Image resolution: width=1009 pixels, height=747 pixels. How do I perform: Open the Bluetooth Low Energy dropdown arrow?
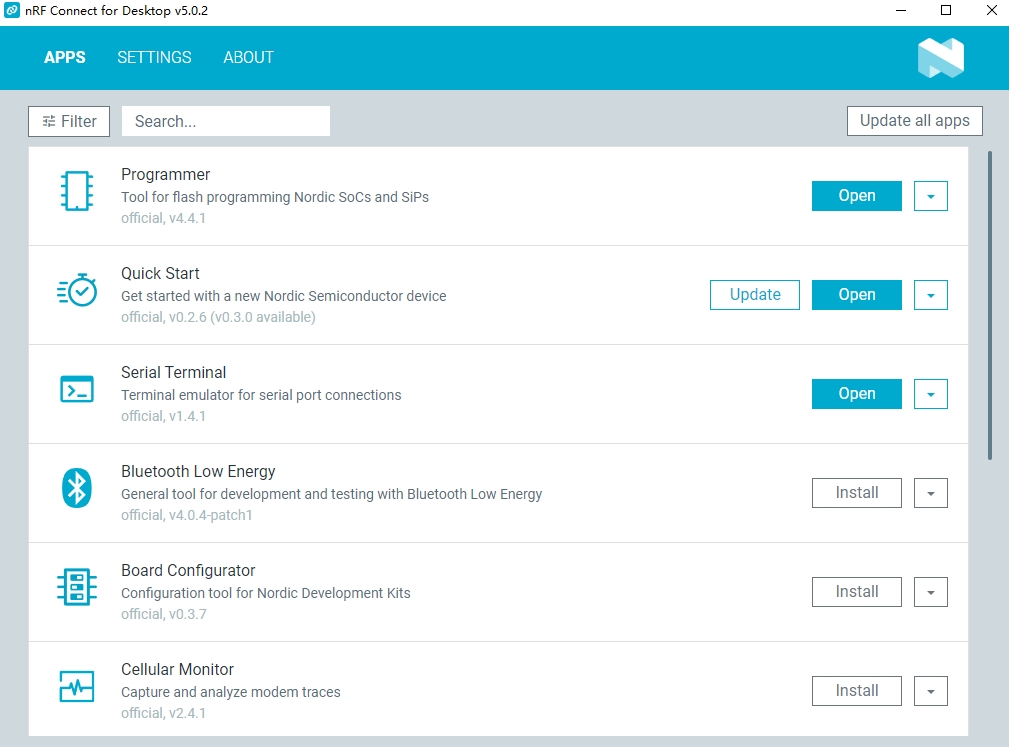[x=930, y=493]
